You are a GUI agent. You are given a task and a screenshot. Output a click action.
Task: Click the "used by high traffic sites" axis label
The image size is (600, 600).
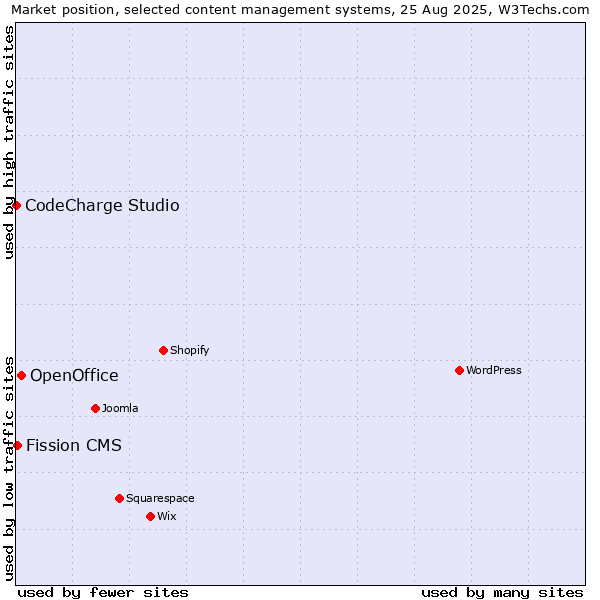tap(8, 142)
